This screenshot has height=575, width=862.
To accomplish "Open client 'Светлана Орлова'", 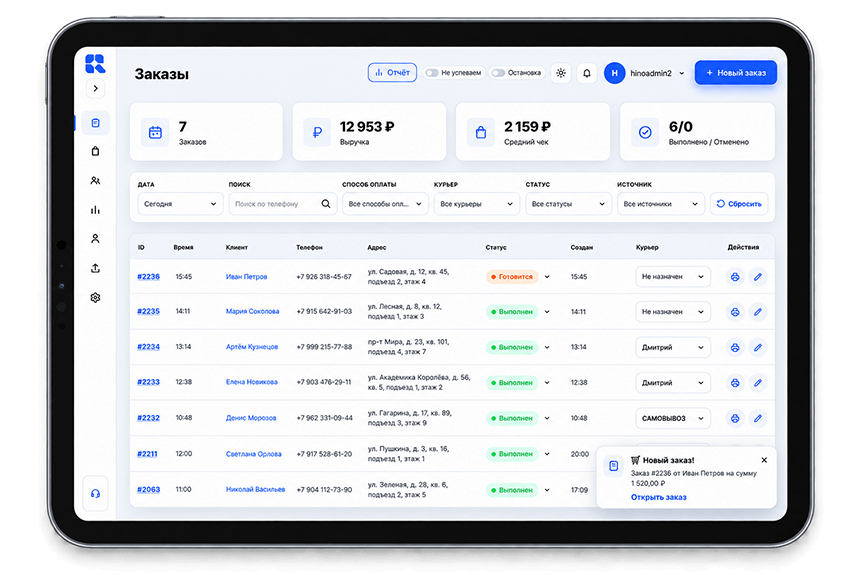I will tap(253, 454).
